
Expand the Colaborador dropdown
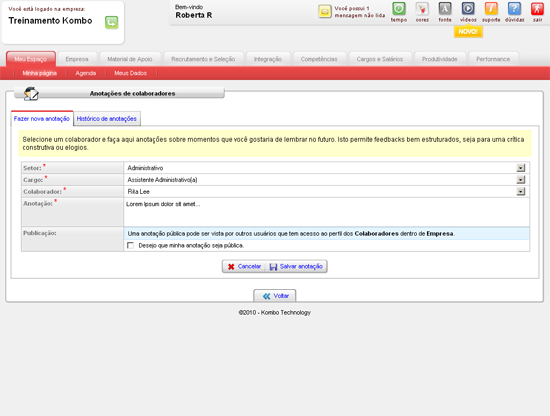[x=521, y=192]
